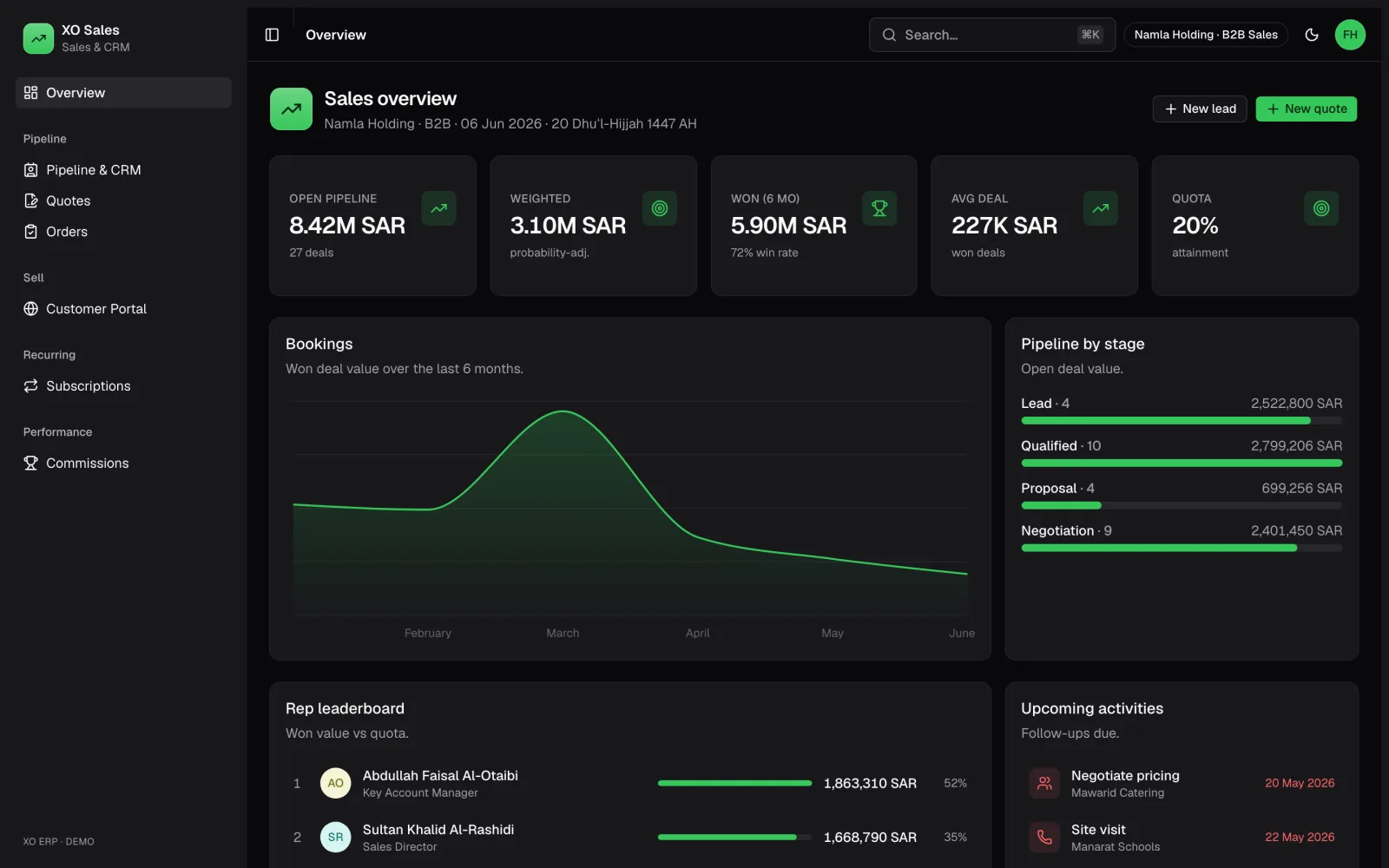
Task: Click Sultan's quota progress bar
Action: point(734,837)
